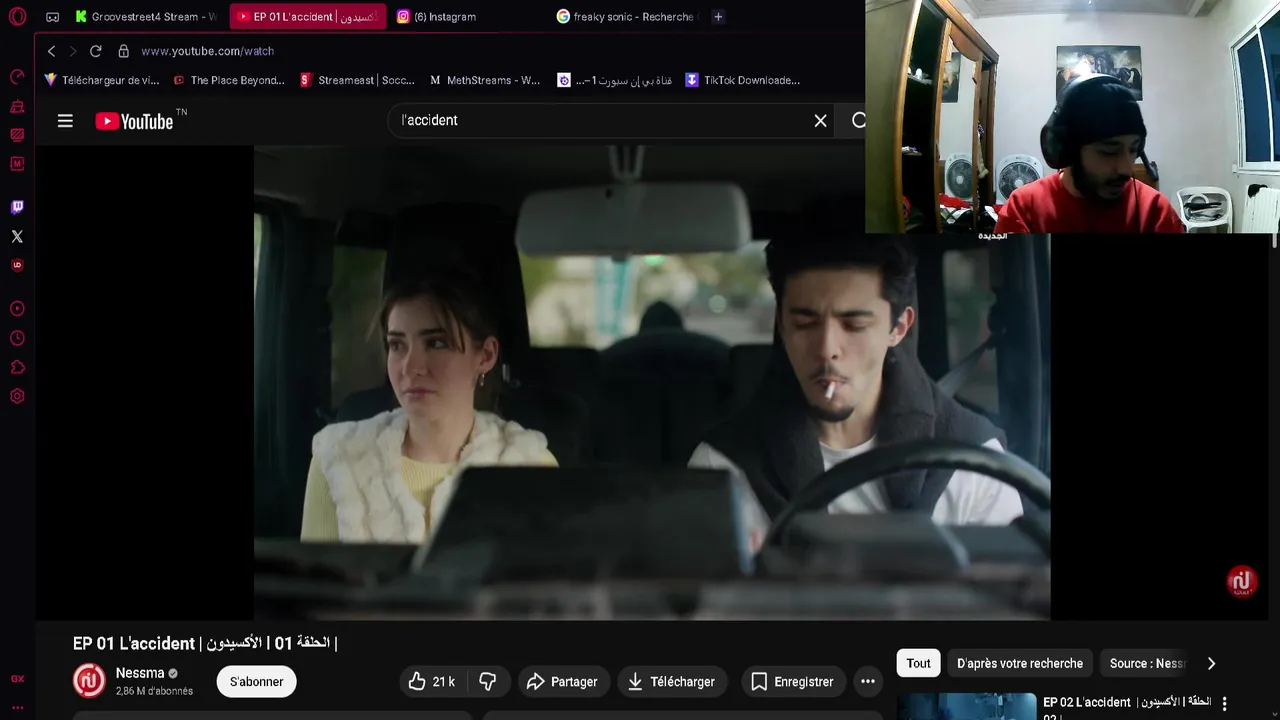Viewport: 1280px width, 720px height.
Task: Click the video title EP 01 L'accident
Action: (x=205, y=643)
